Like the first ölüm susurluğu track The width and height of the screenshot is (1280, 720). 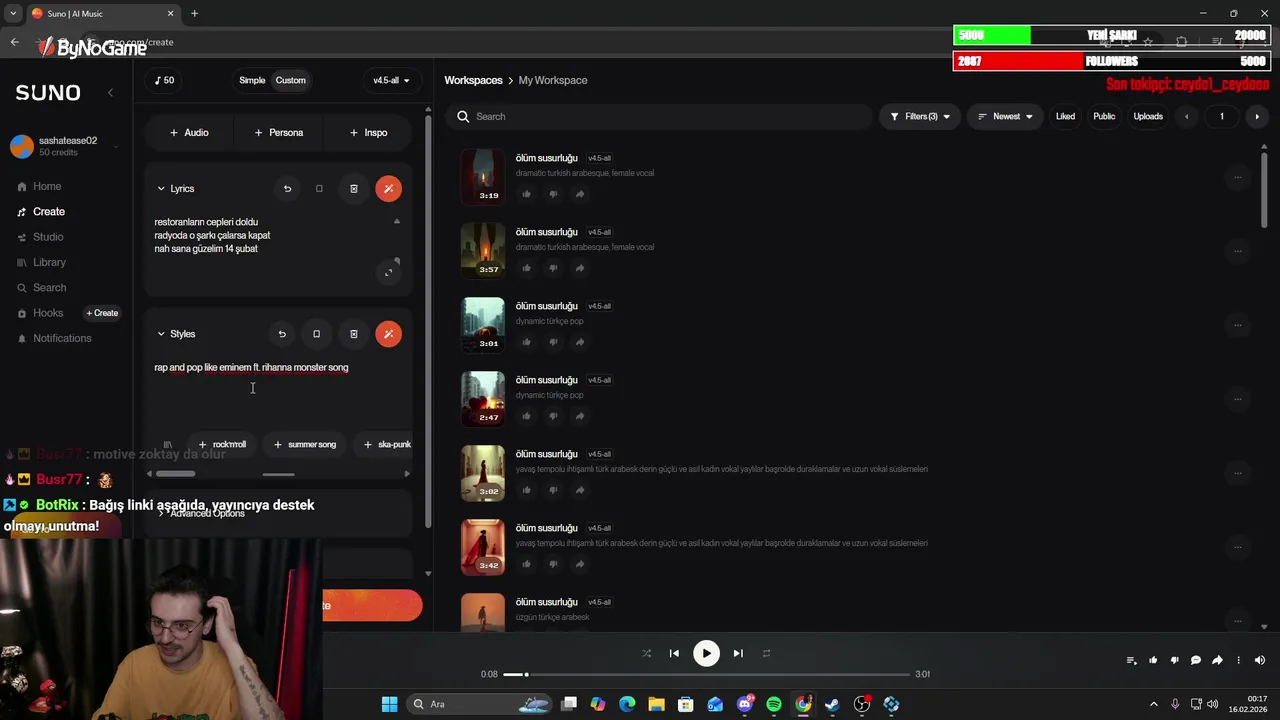[526, 194]
